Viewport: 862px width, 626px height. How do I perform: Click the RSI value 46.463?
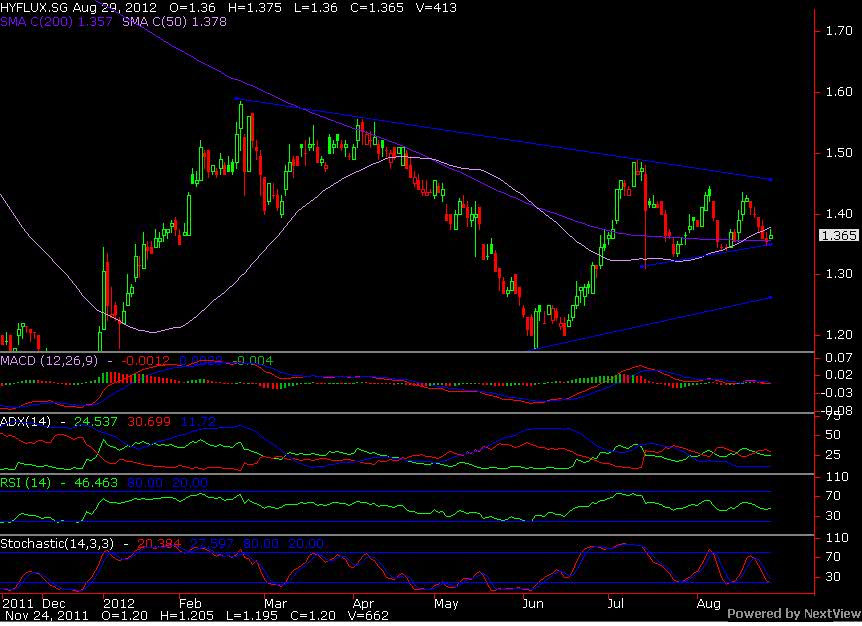pyautogui.click(x=96, y=483)
